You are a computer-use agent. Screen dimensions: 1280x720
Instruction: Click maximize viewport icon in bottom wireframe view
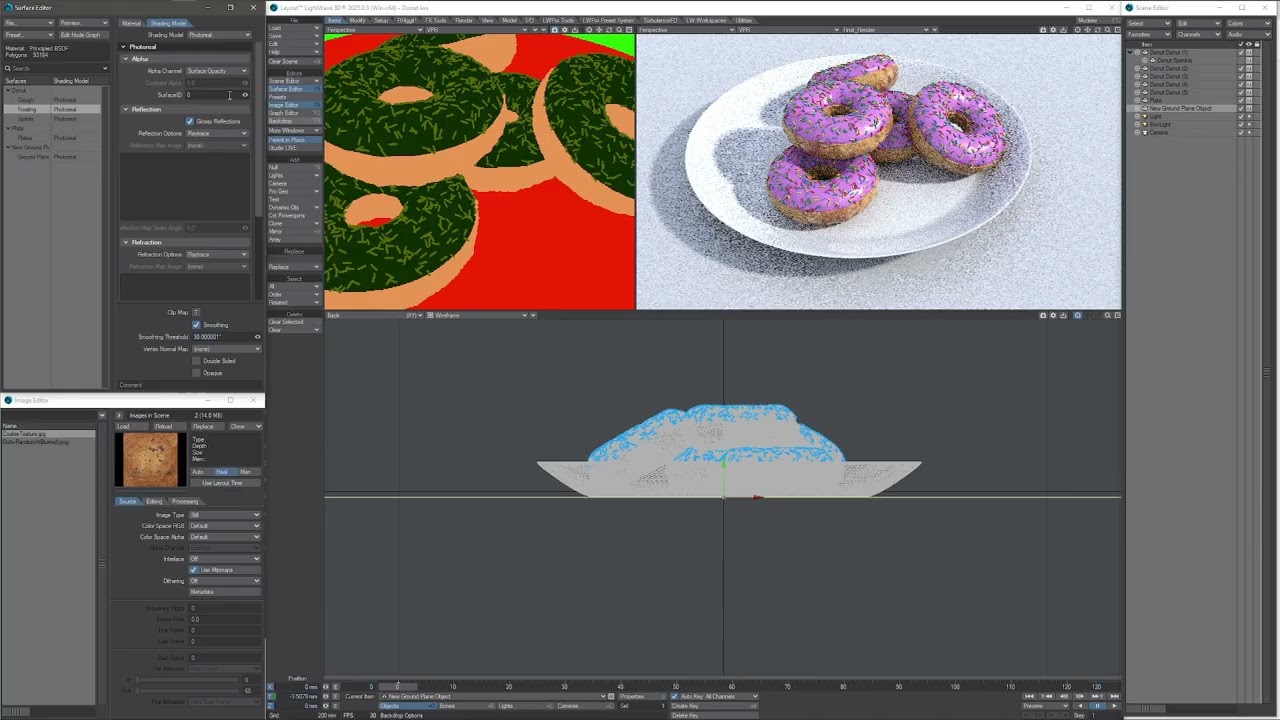click(x=1117, y=315)
